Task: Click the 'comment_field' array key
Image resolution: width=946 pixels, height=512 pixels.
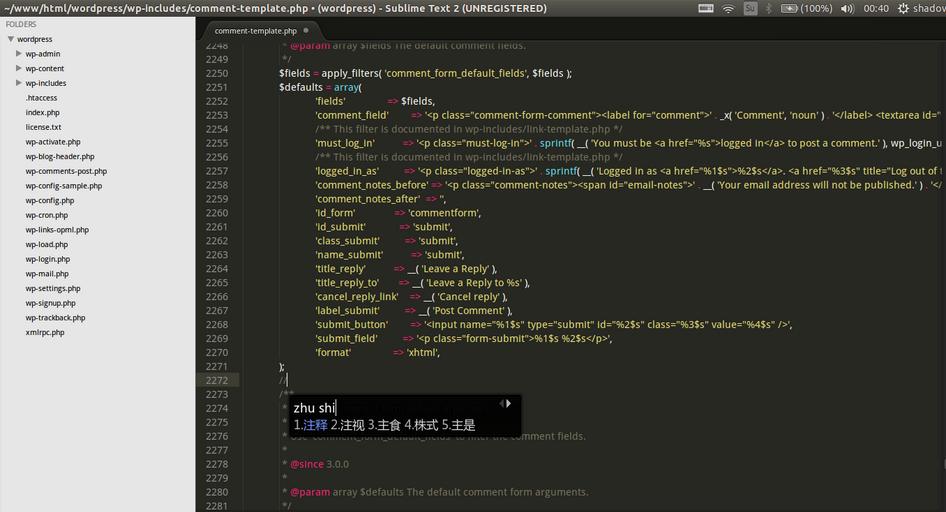Action: click(x=352, y=115)
